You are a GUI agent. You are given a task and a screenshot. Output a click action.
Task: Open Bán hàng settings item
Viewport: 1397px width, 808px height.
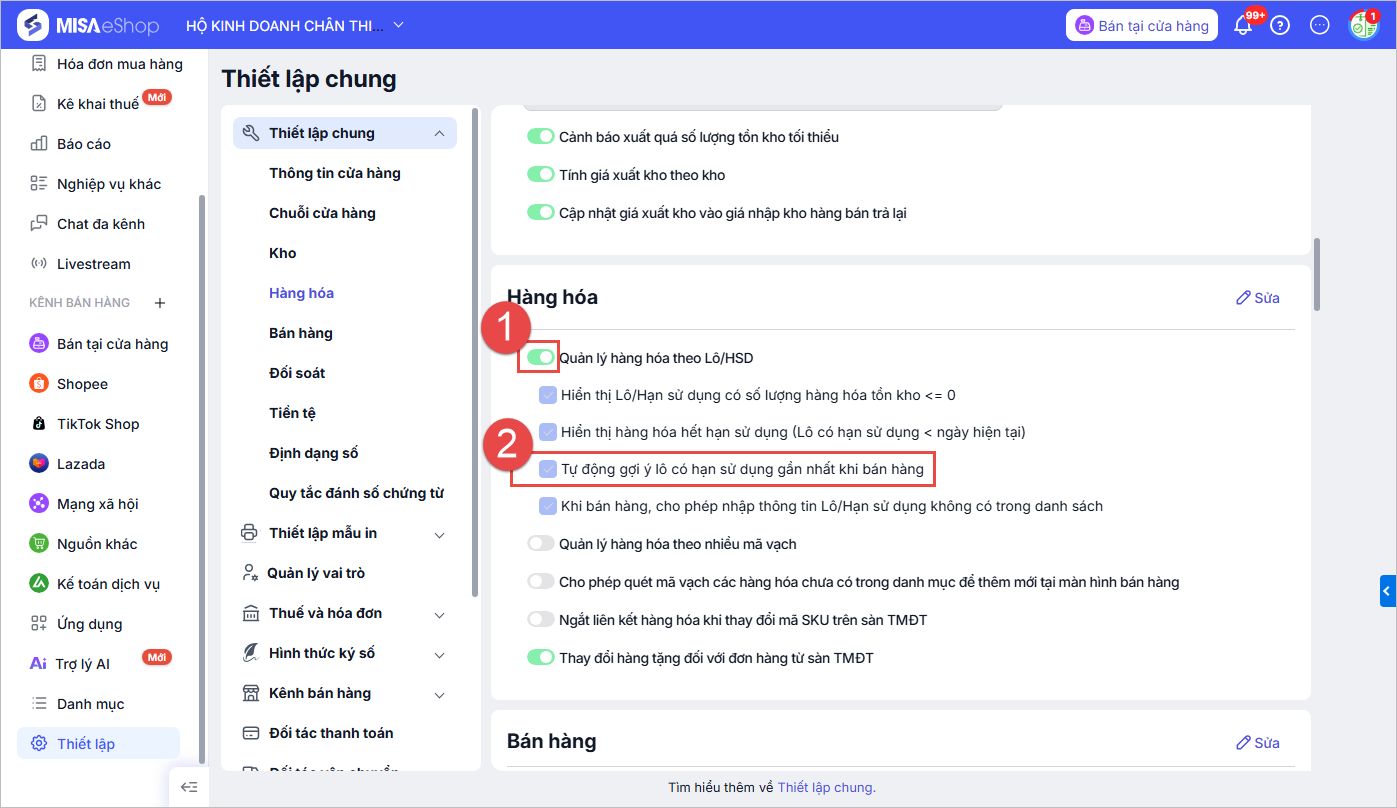click(x=301, y=333)
